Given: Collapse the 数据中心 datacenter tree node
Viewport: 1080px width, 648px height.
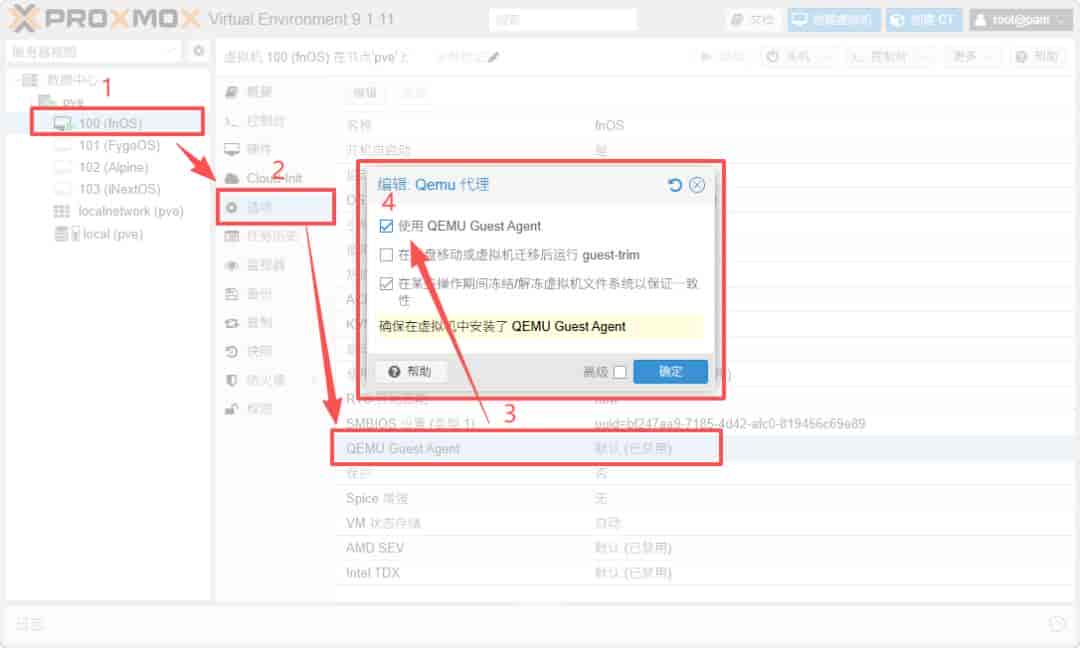Looking at the screenshot, I should [x=17, y=80].
